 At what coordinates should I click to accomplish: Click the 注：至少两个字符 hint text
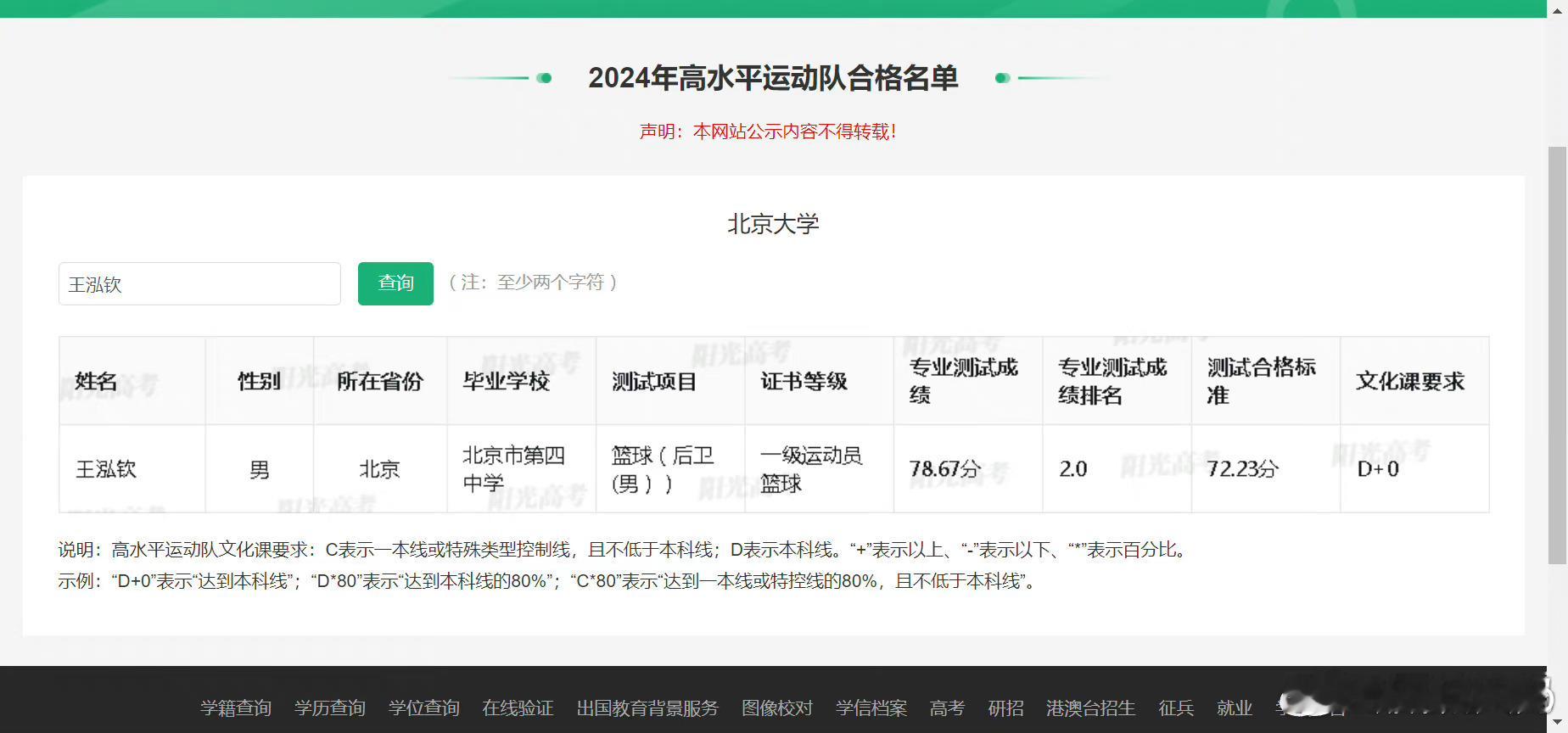[532, 282]
